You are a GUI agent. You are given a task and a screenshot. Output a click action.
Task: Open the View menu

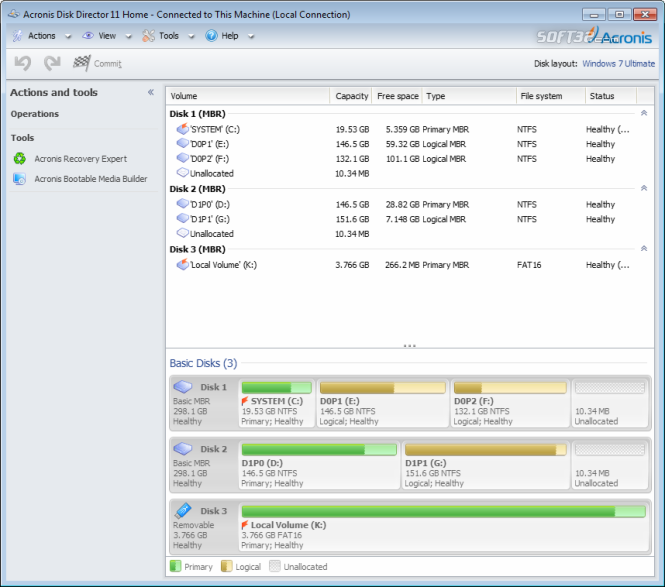point(107,36)
